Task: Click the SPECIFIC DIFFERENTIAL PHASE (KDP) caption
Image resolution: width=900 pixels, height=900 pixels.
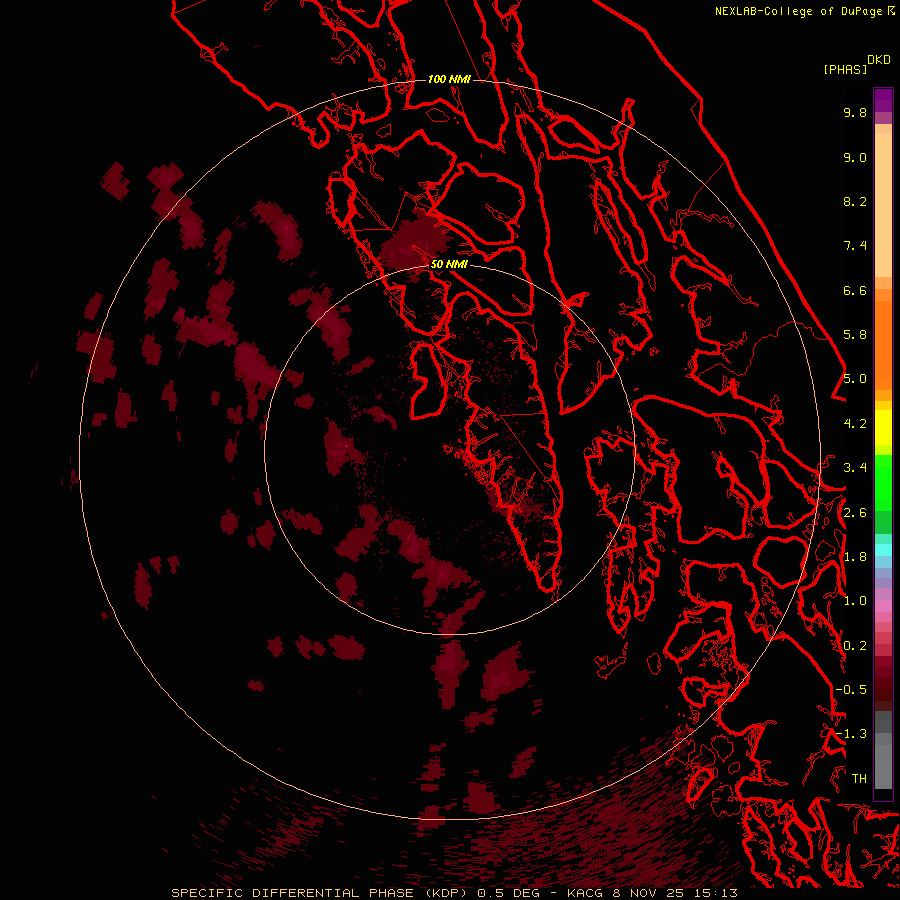Action: point(320,893)
